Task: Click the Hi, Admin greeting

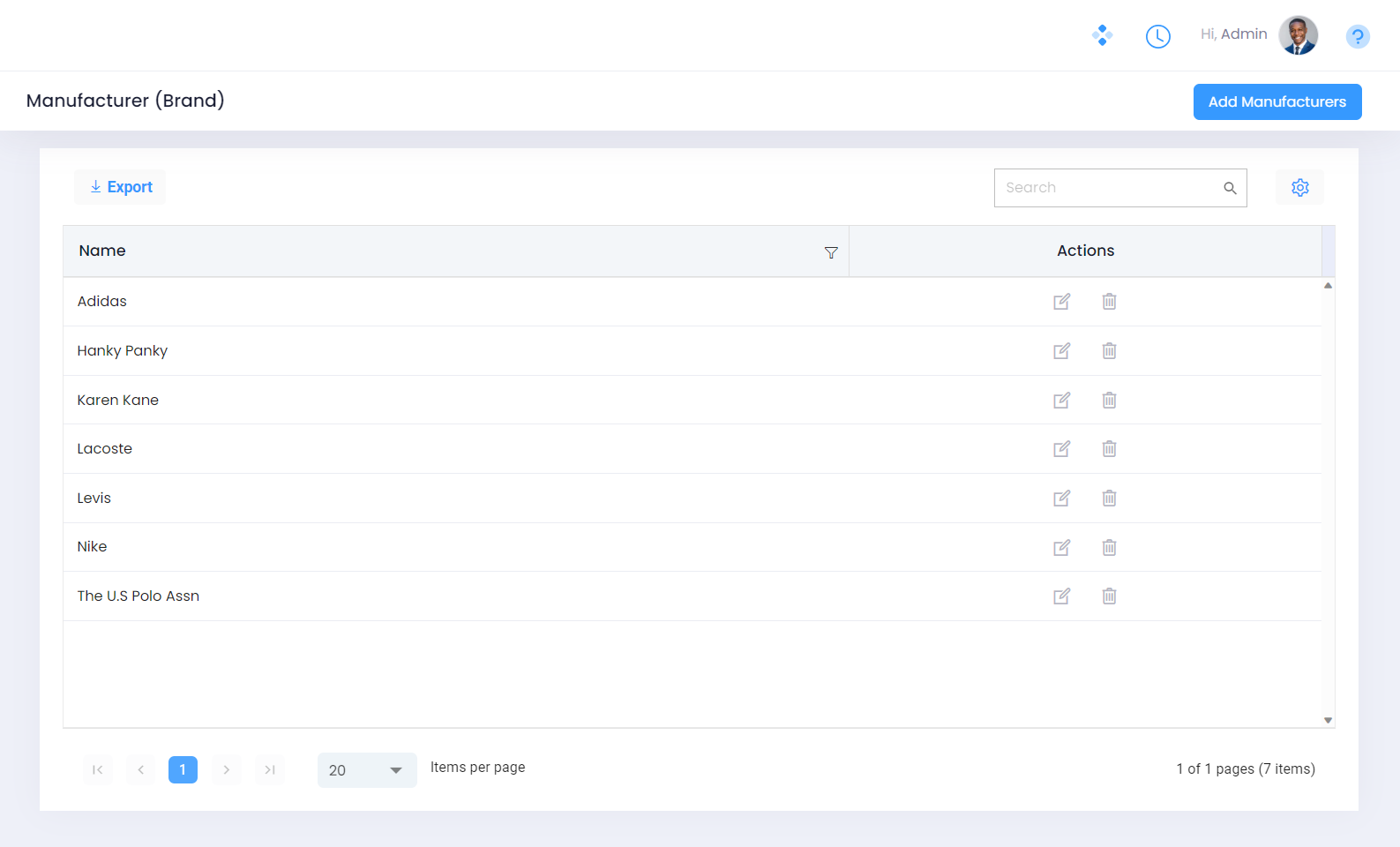Action: click(1233, 34)
